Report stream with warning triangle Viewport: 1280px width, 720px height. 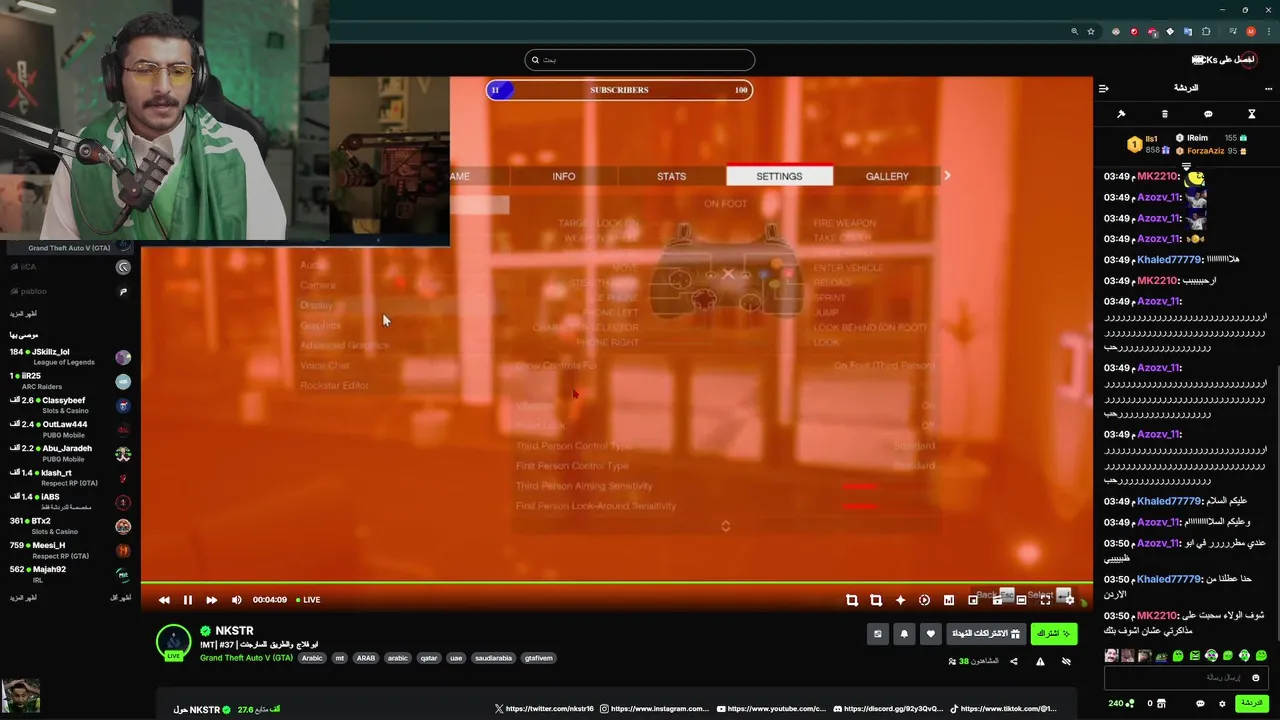coord(1040,662)
